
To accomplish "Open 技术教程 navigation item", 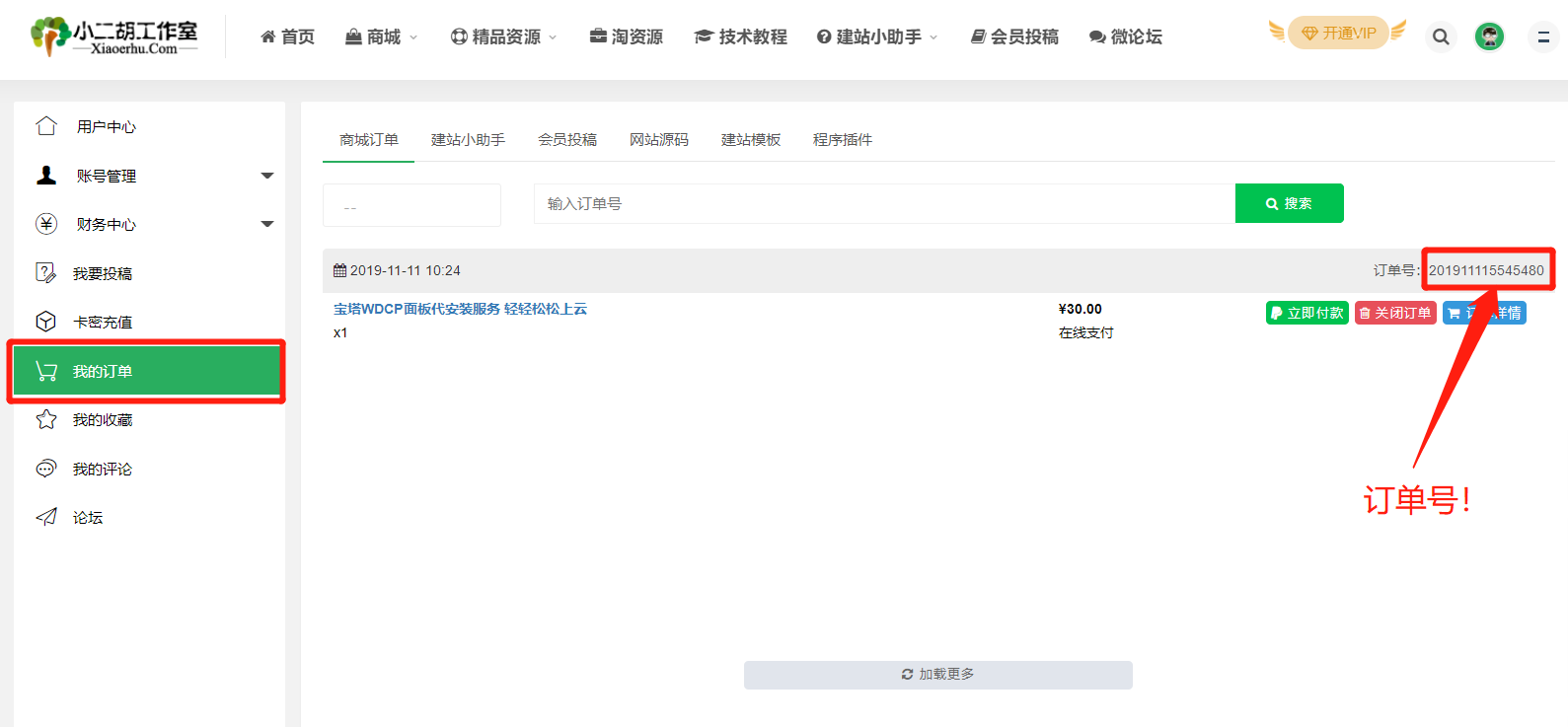I will 741,36.
